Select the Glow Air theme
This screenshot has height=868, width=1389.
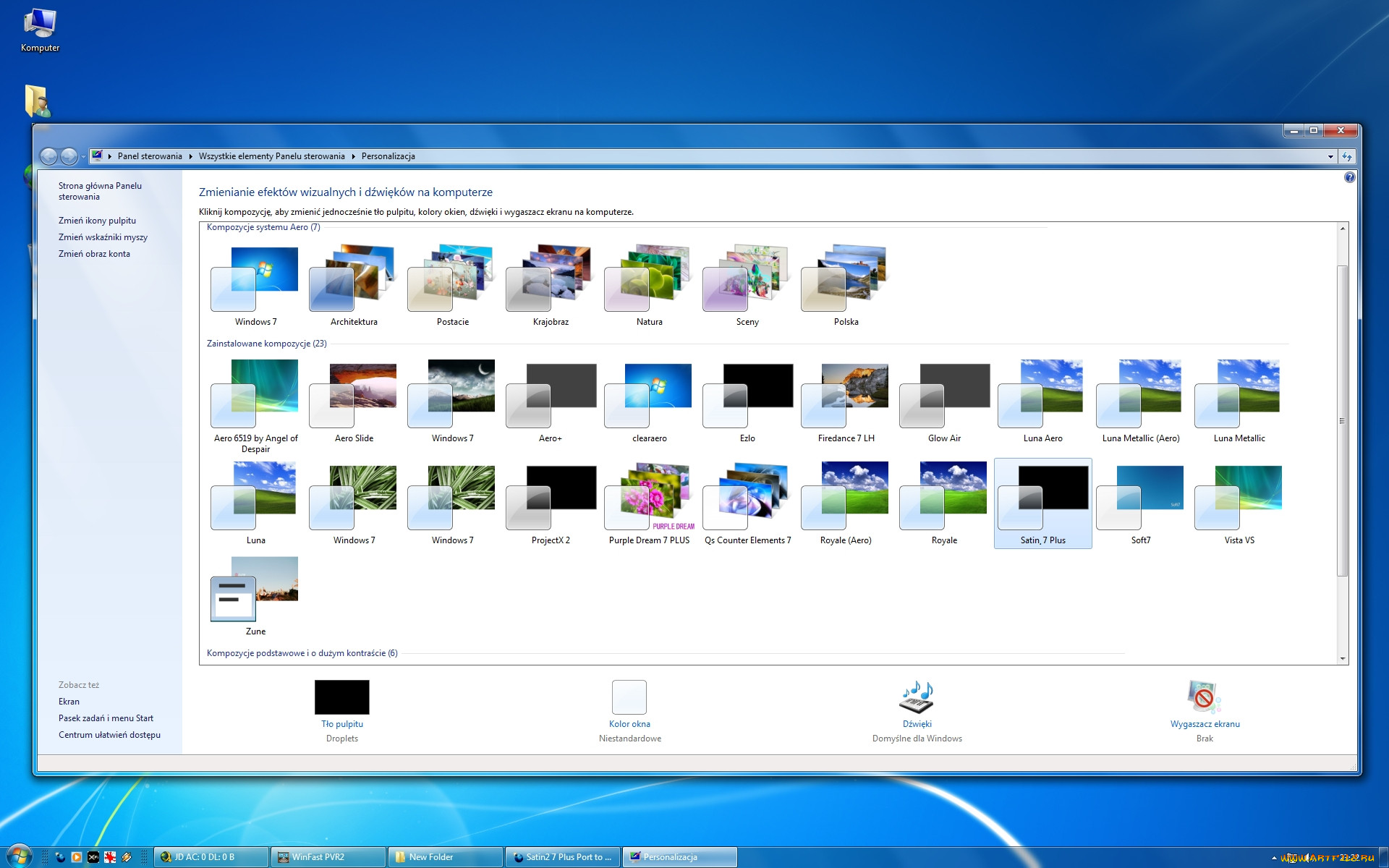coord(944,401)
